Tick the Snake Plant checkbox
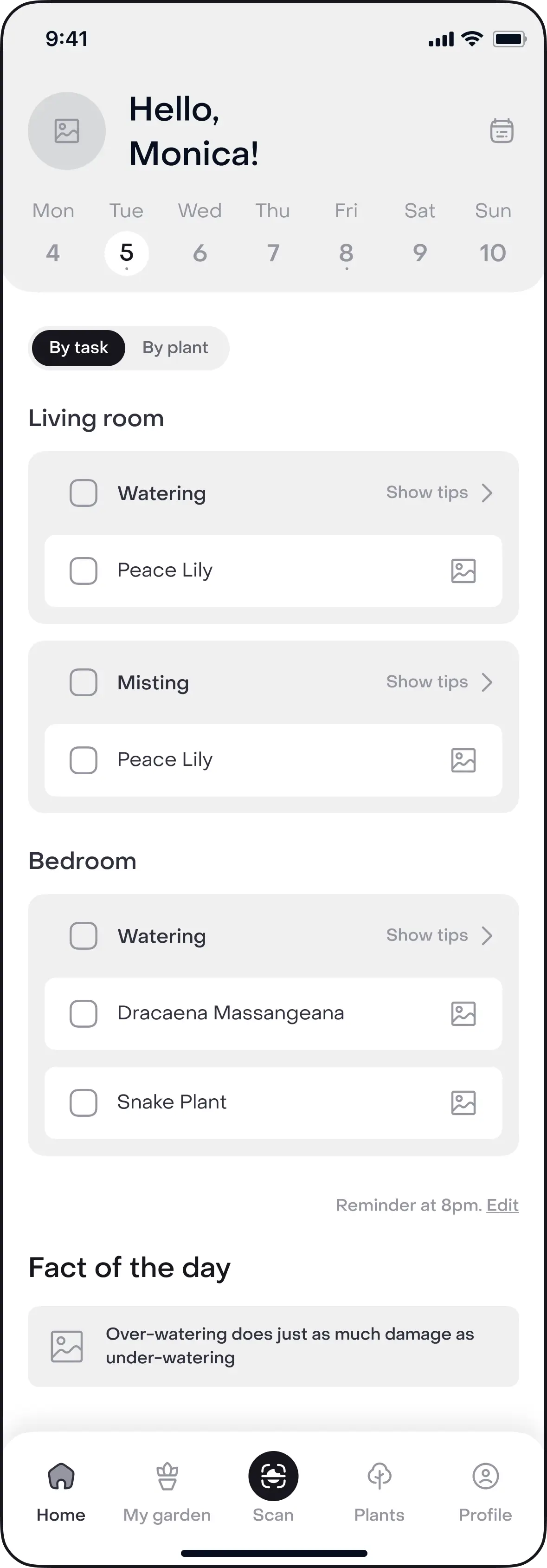547x1568 pixels. (84, 1102)
